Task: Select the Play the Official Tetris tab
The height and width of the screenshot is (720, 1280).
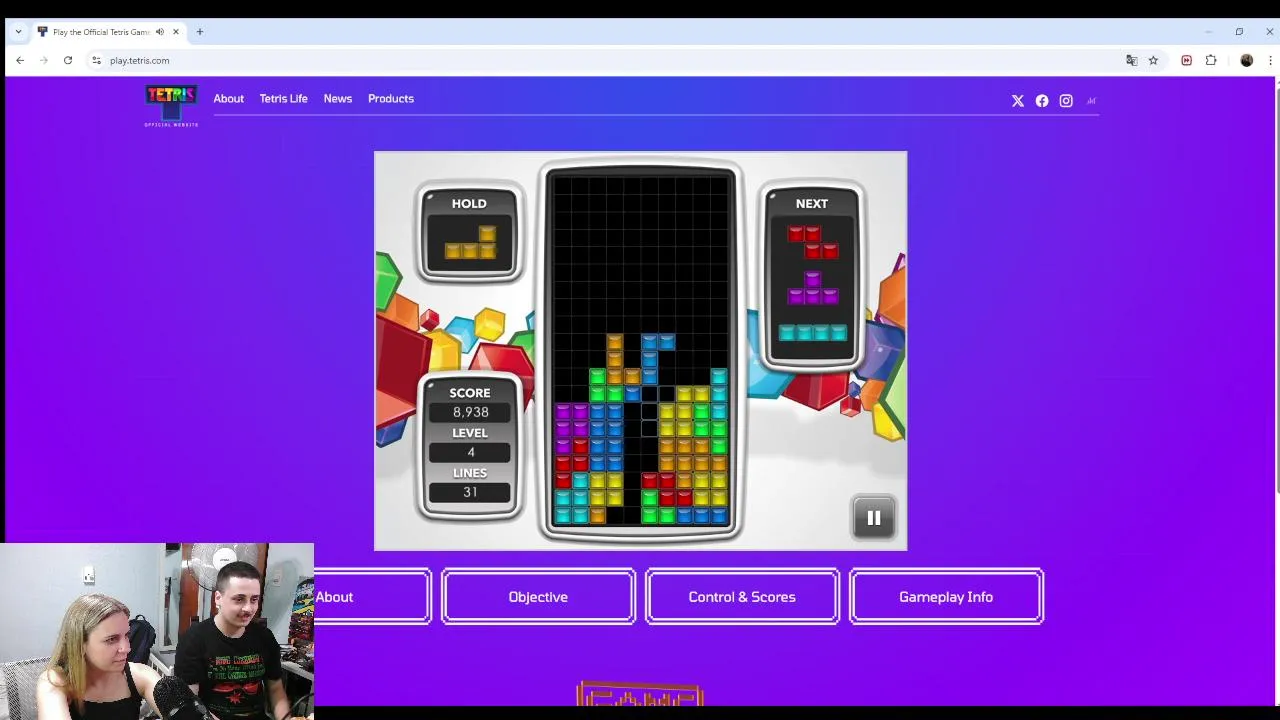Action: coord(108,32)
